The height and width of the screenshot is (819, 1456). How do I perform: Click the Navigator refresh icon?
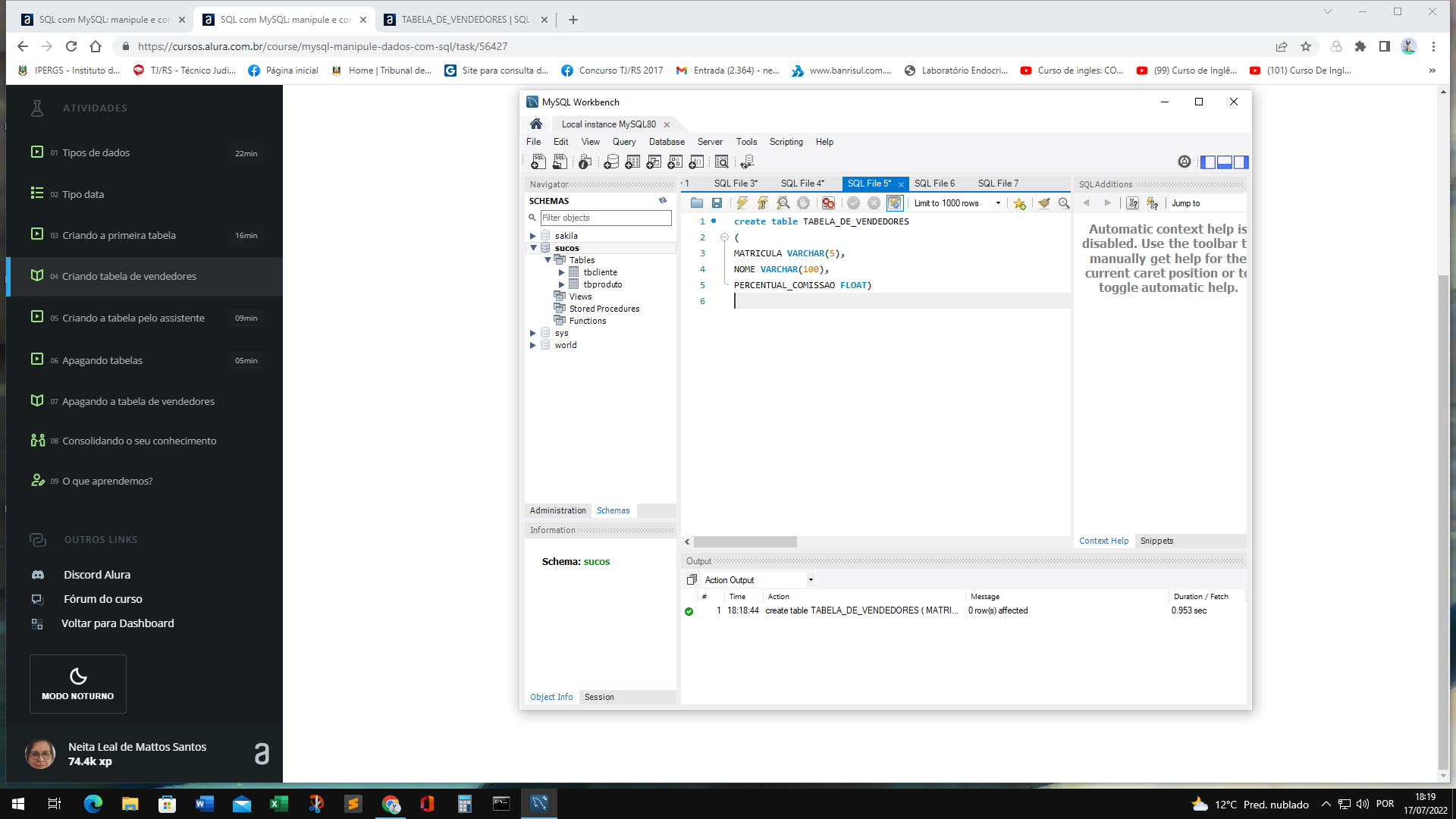[662, 200]
